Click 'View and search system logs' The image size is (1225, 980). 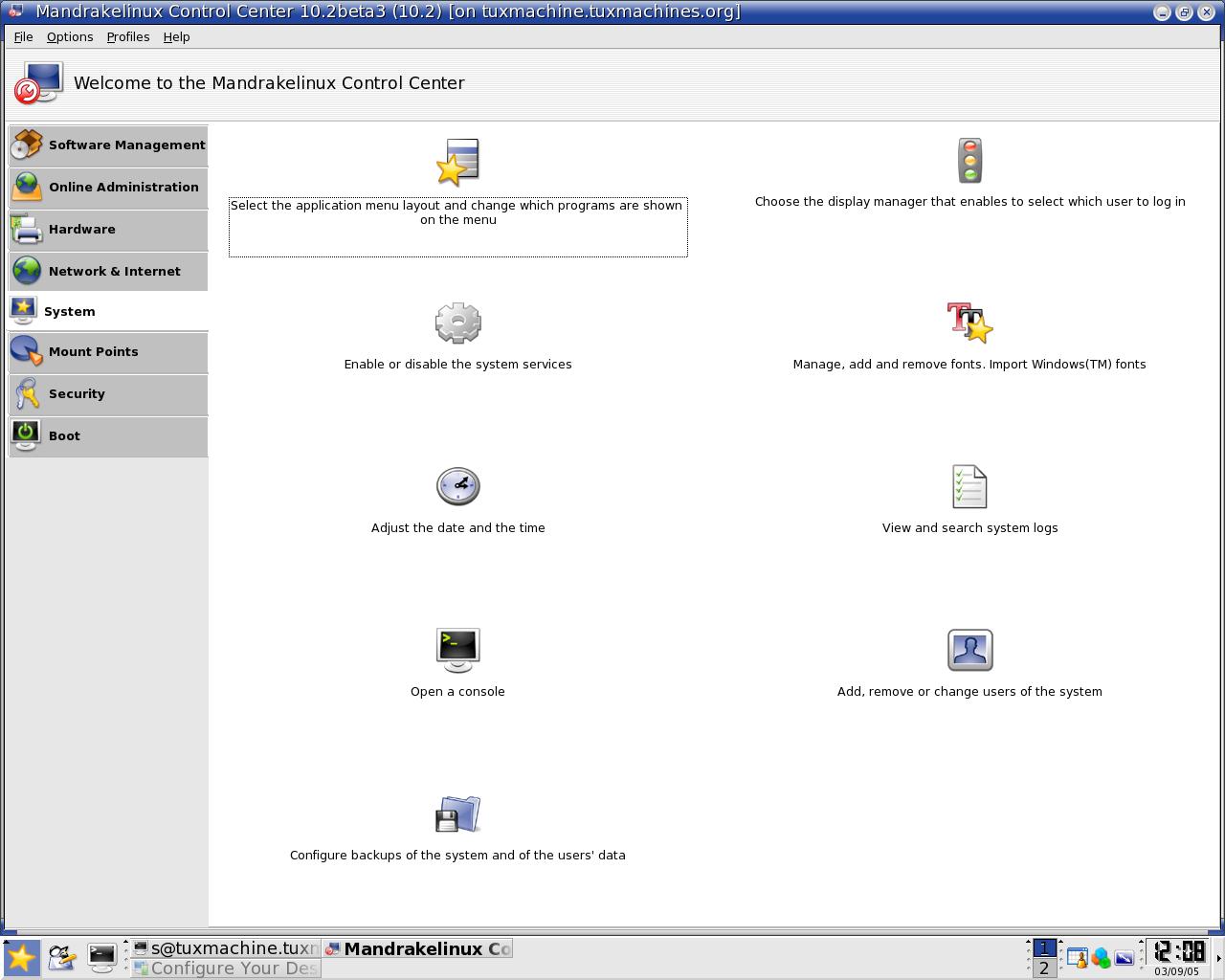(969, 528)
